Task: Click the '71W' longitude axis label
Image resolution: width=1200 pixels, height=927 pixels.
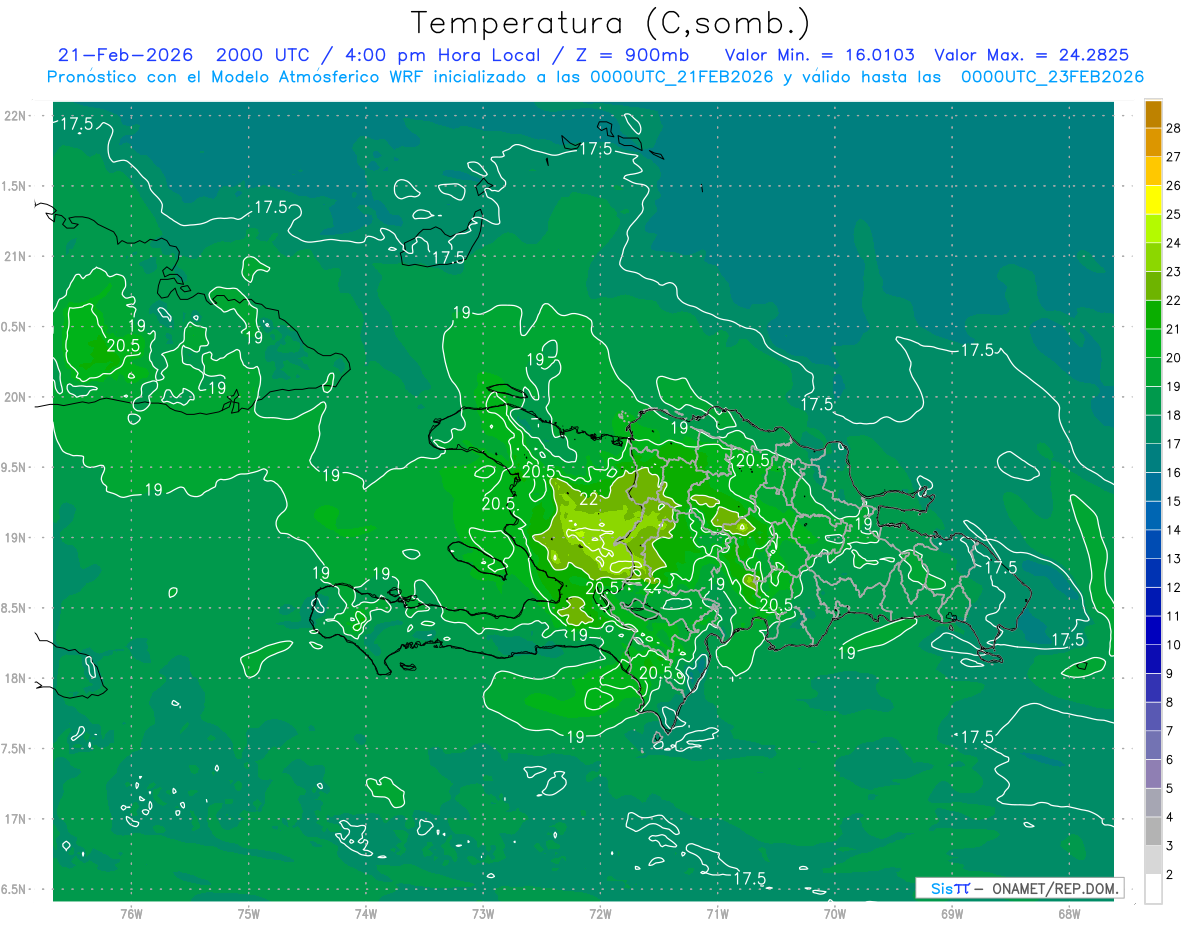Action: tap(717, 913)
